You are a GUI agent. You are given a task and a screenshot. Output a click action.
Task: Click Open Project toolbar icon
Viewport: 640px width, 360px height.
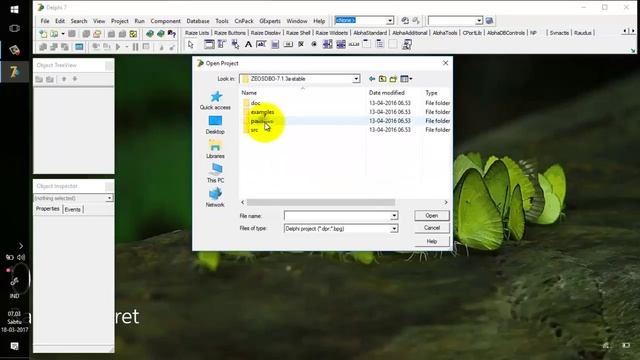coord(97,34)
